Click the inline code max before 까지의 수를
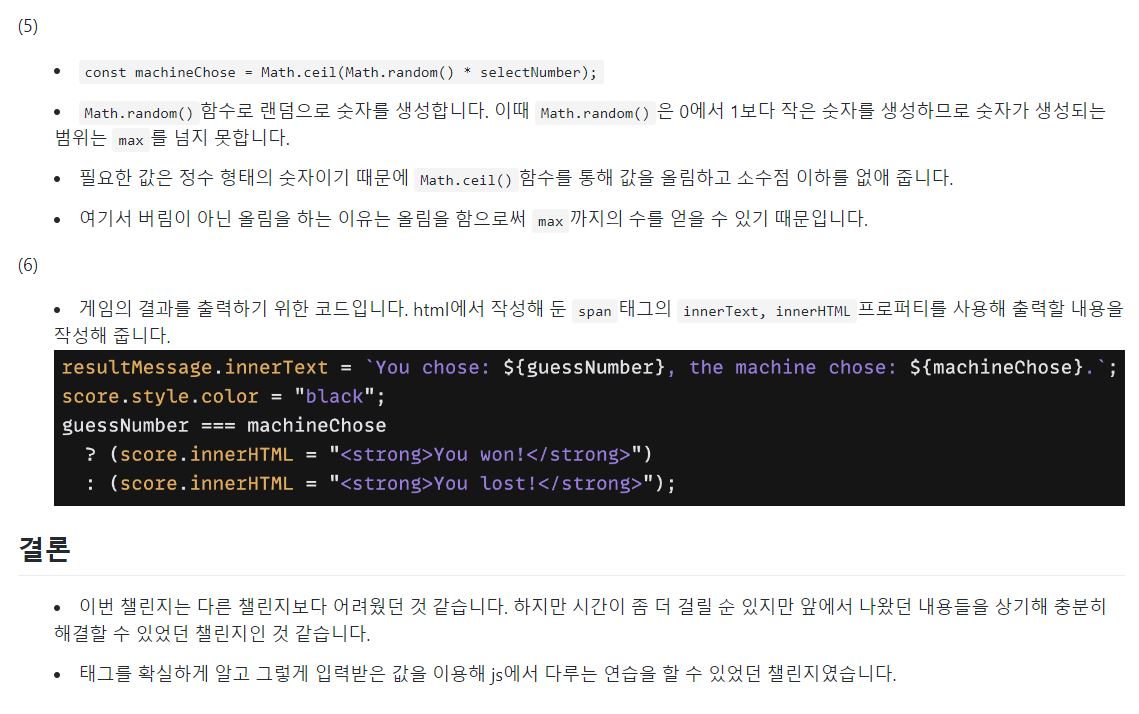 coord(550,221)
